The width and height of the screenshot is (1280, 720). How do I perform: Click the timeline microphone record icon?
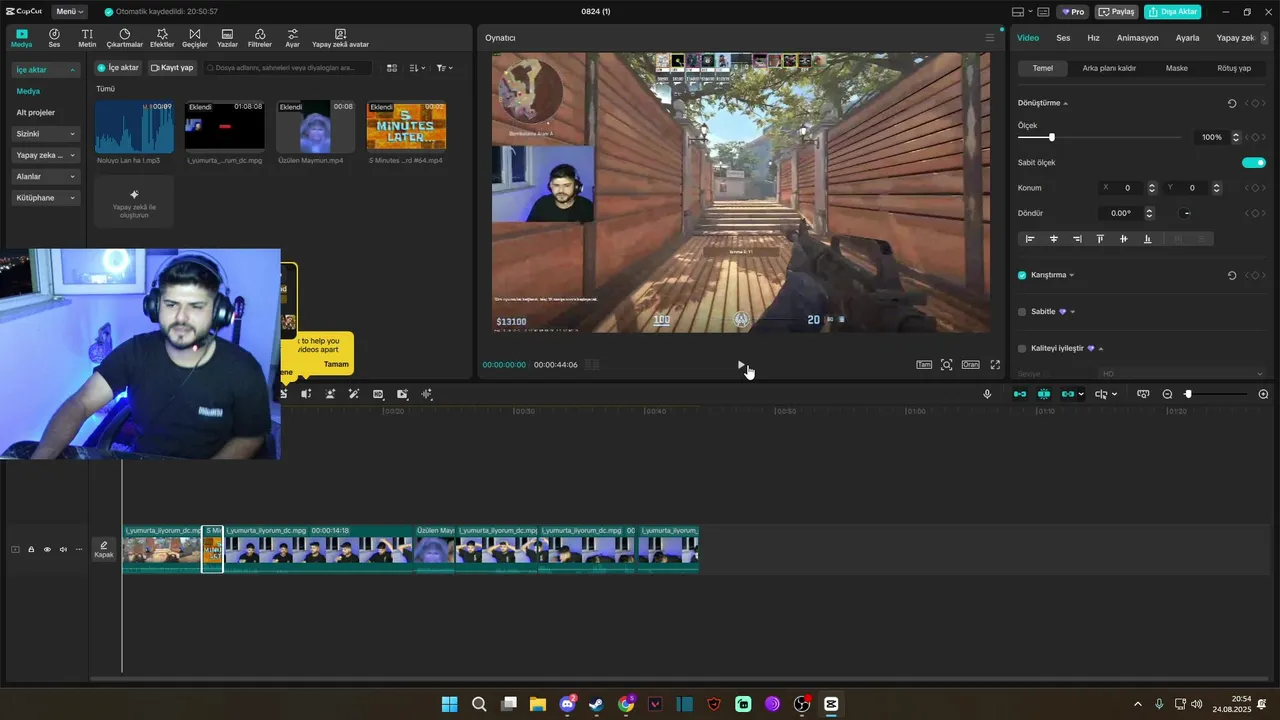(987, 394)
